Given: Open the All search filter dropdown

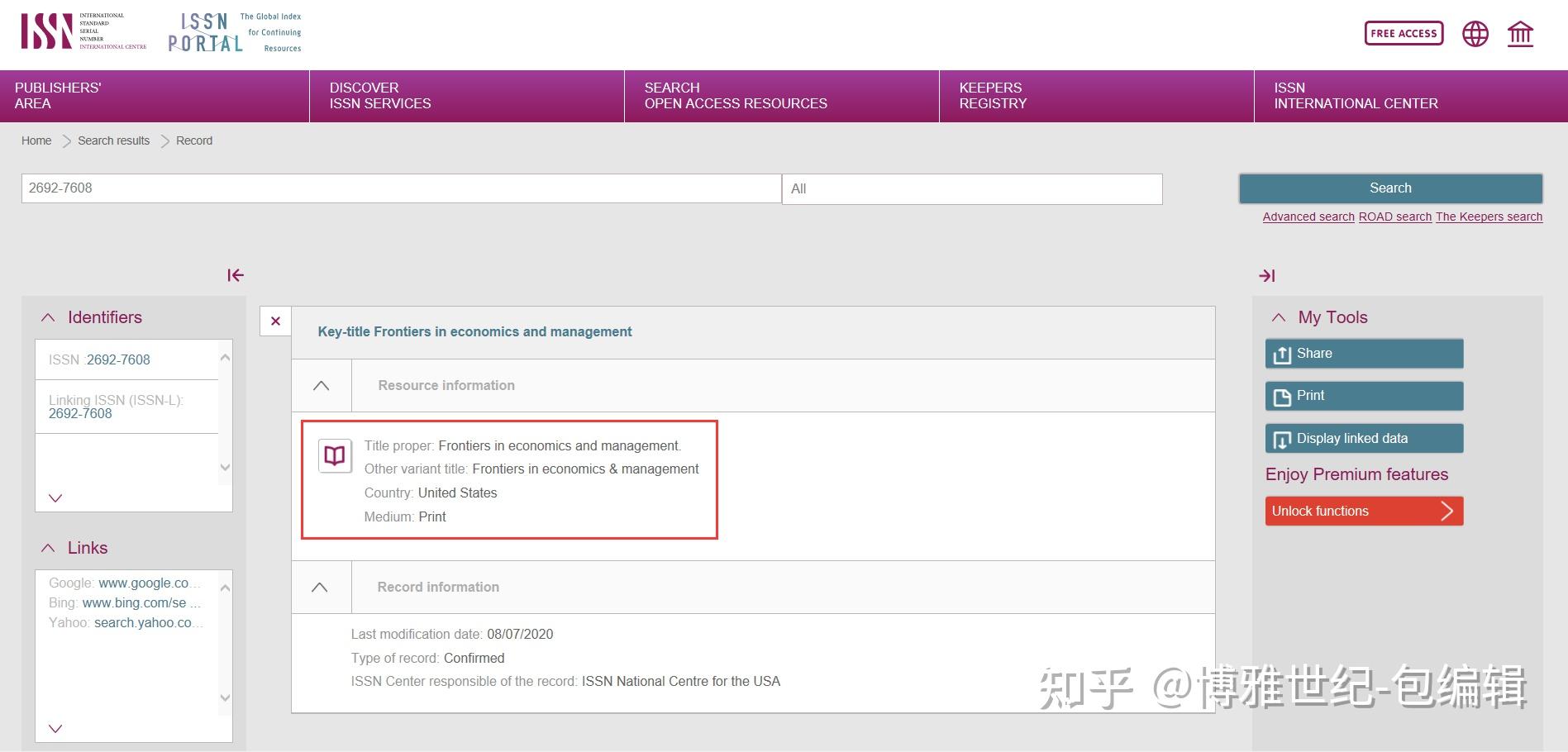Looking at the screenshot, I should click(971, 188).
